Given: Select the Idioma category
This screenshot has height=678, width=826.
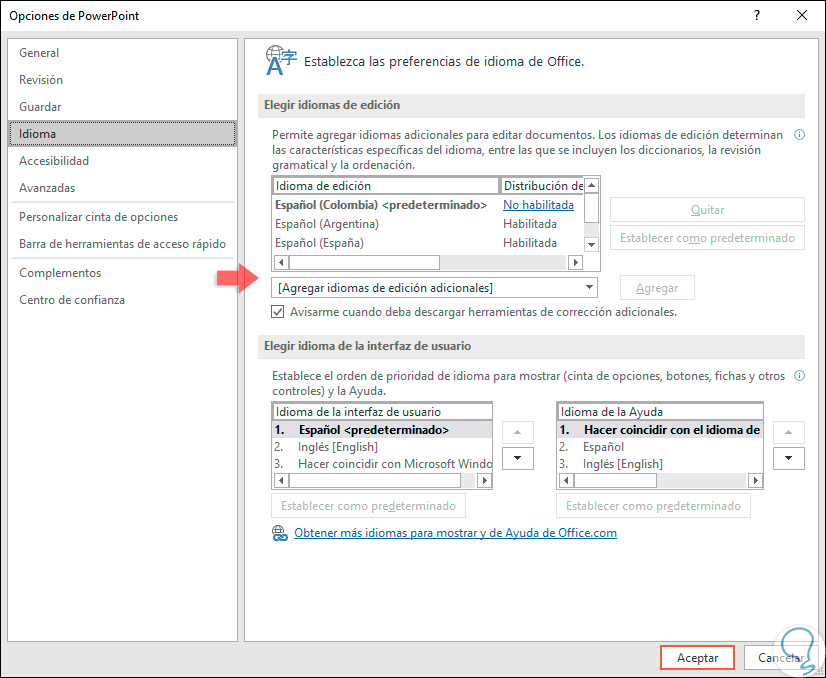Looking at the screenshot, I should (x=122, y=134).
